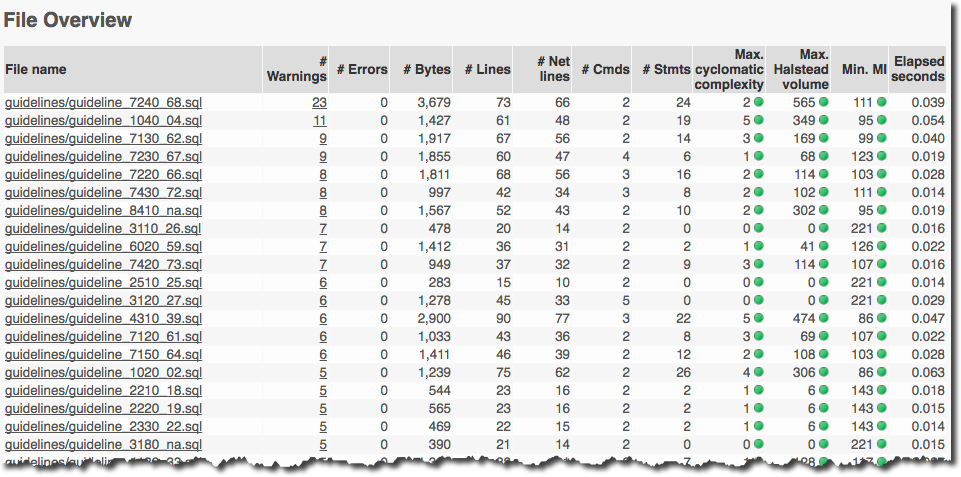
Task: Click green Halstead volume dot showing 565
Action: click(823, 102)
